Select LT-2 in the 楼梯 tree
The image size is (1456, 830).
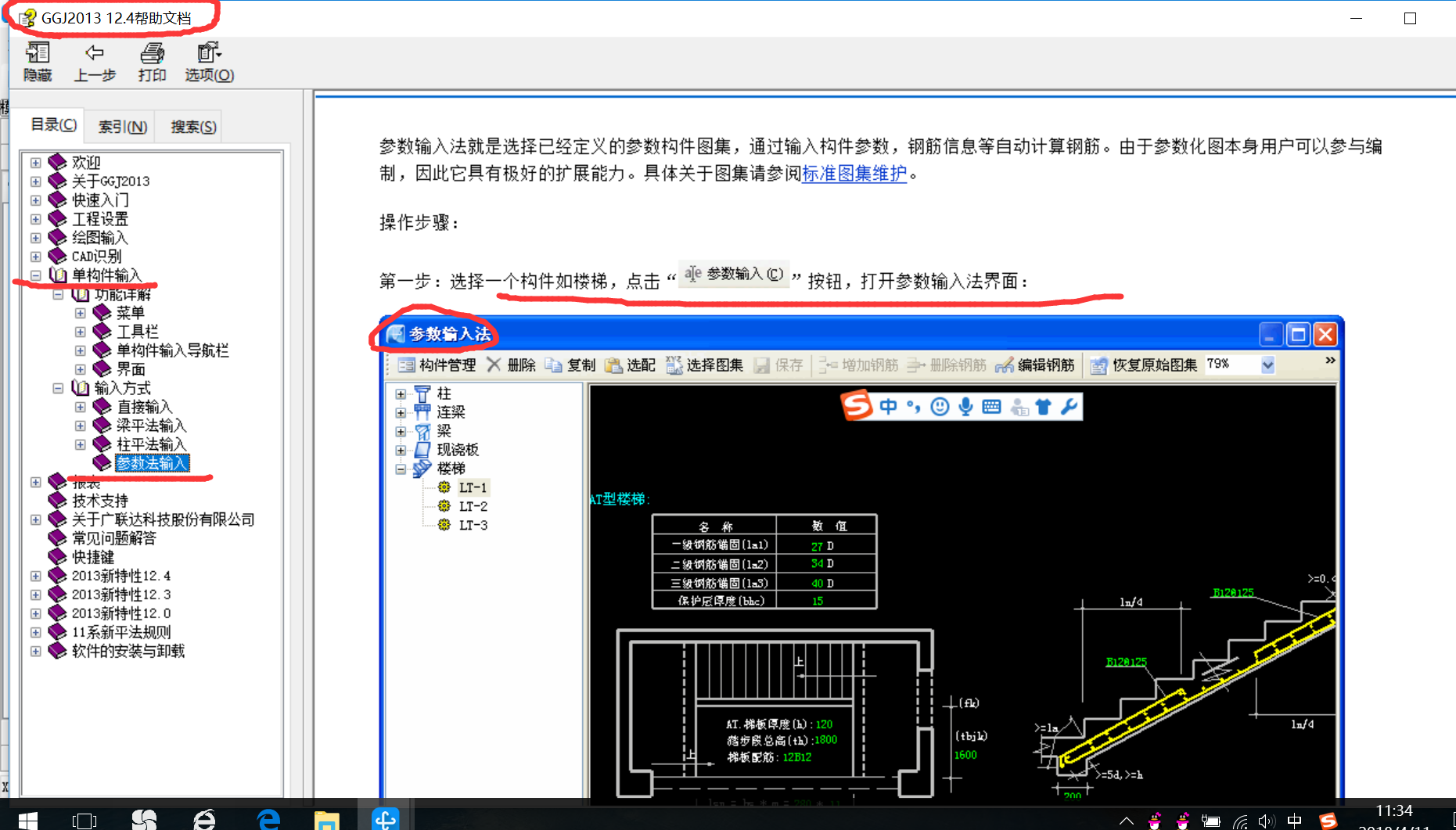(x=473, y=506)
